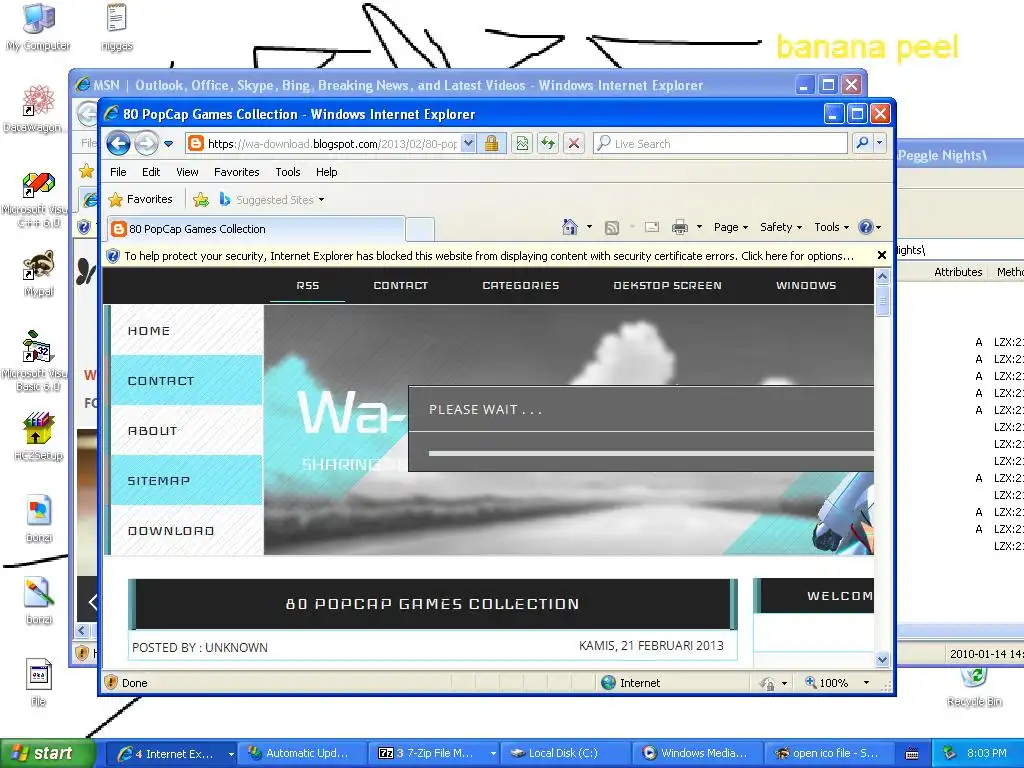This screenshot has width=1024, height=768.
Task: Click the Read Mail icon
Action: coord(651,227)
